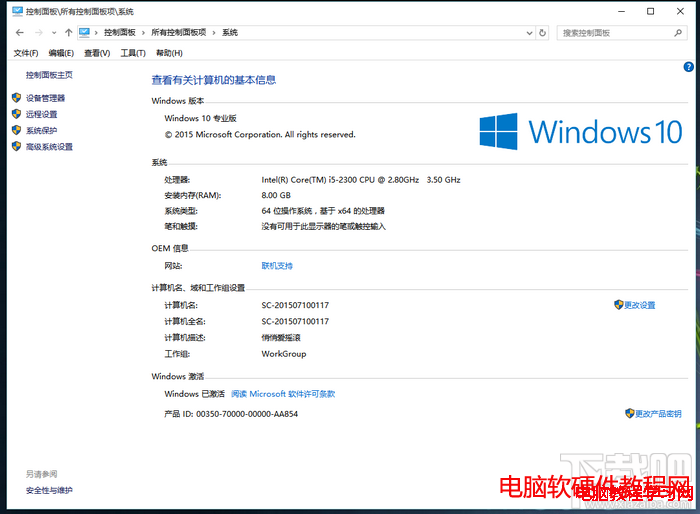Open the 帮助(H) menu
Image resolution: width=700 pixels, height=514 pixels.
[169, 53]
